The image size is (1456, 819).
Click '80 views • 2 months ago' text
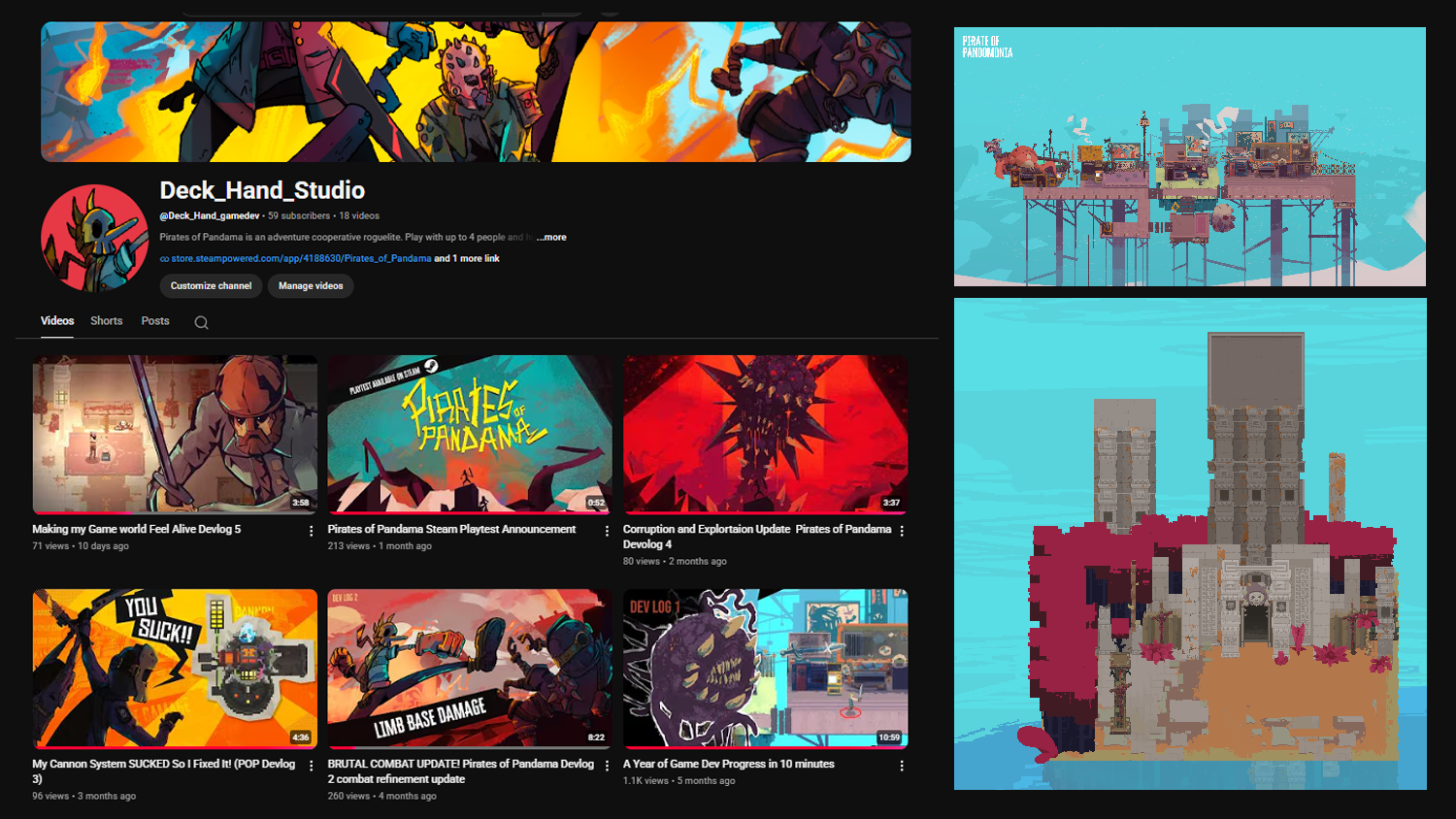click(x=675, y=562)
